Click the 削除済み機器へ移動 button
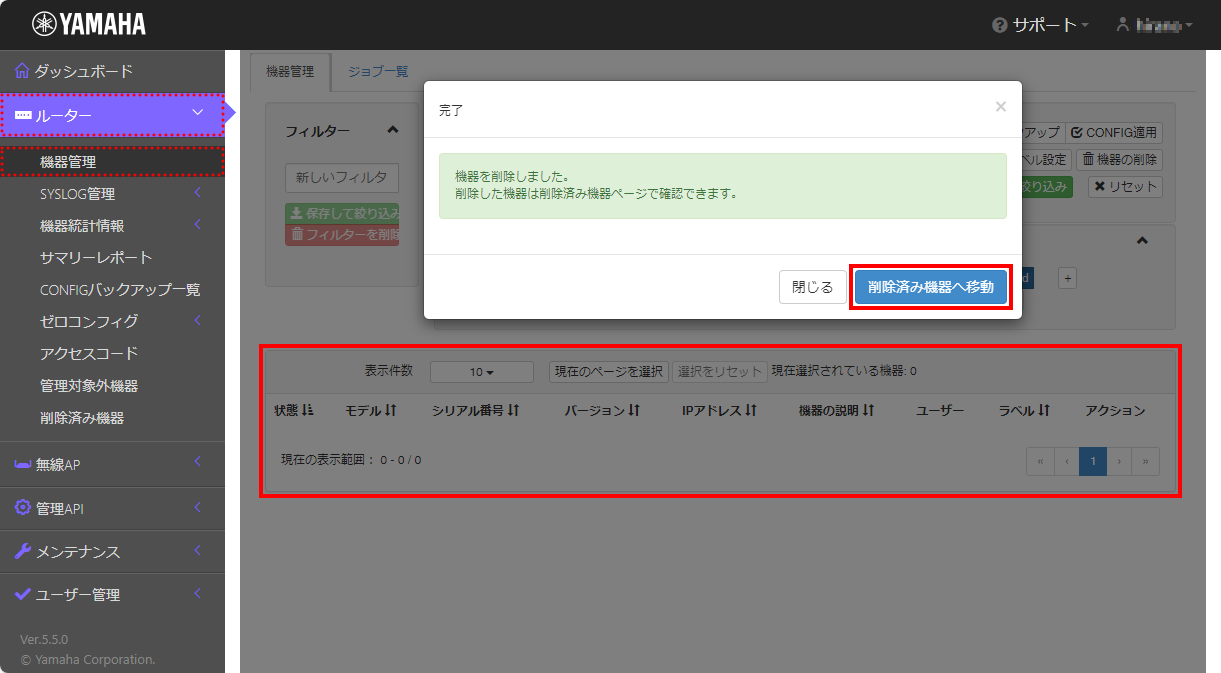Viewport: 1221px width, 673px height. [930, 286]
